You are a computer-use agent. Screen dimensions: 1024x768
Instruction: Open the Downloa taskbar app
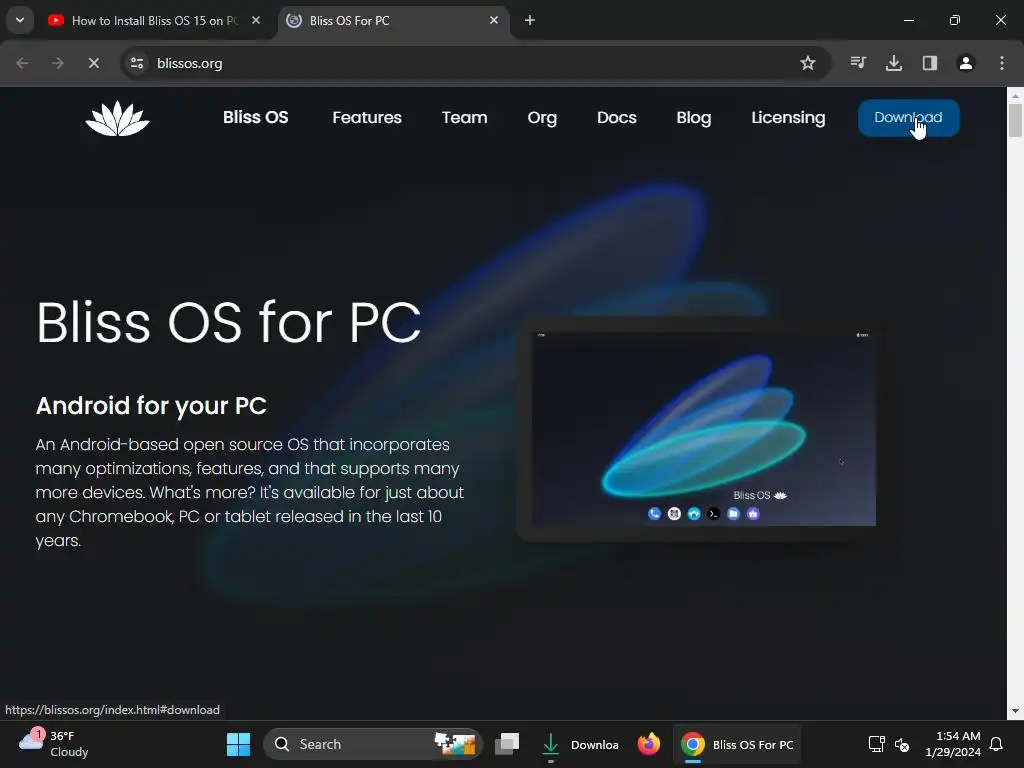tap(579, 744)
